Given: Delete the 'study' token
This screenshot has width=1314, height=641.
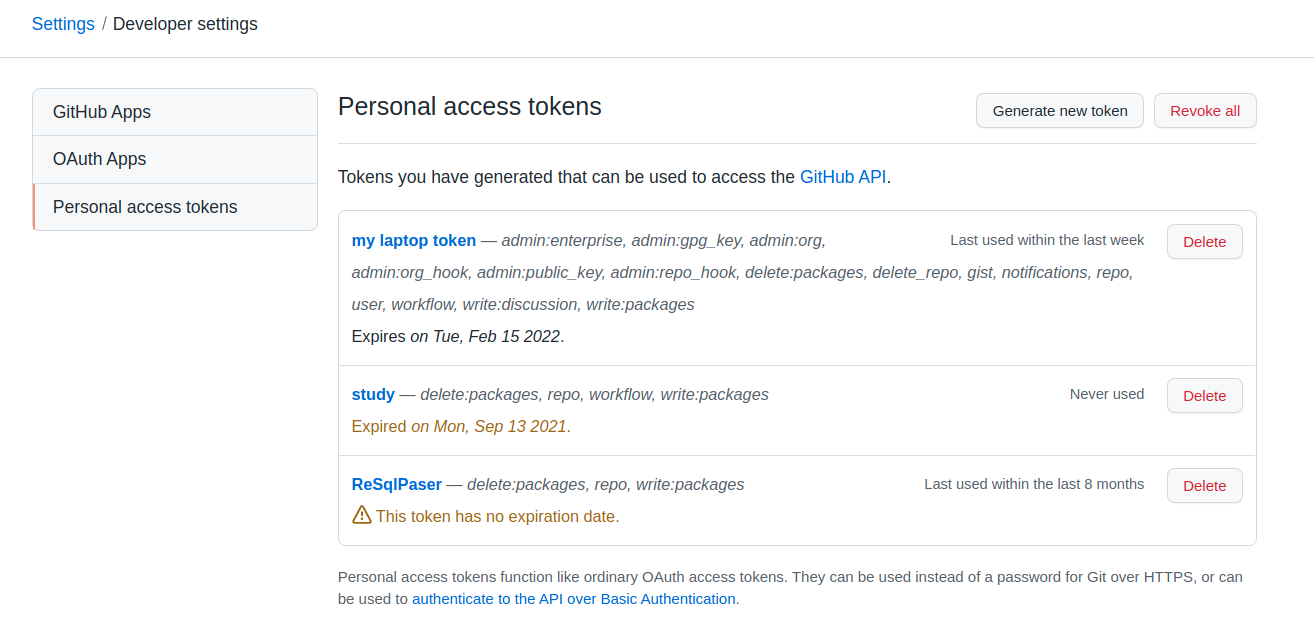Looking at the screenshot, I should pyautogui.click(x=1204, y=396).
